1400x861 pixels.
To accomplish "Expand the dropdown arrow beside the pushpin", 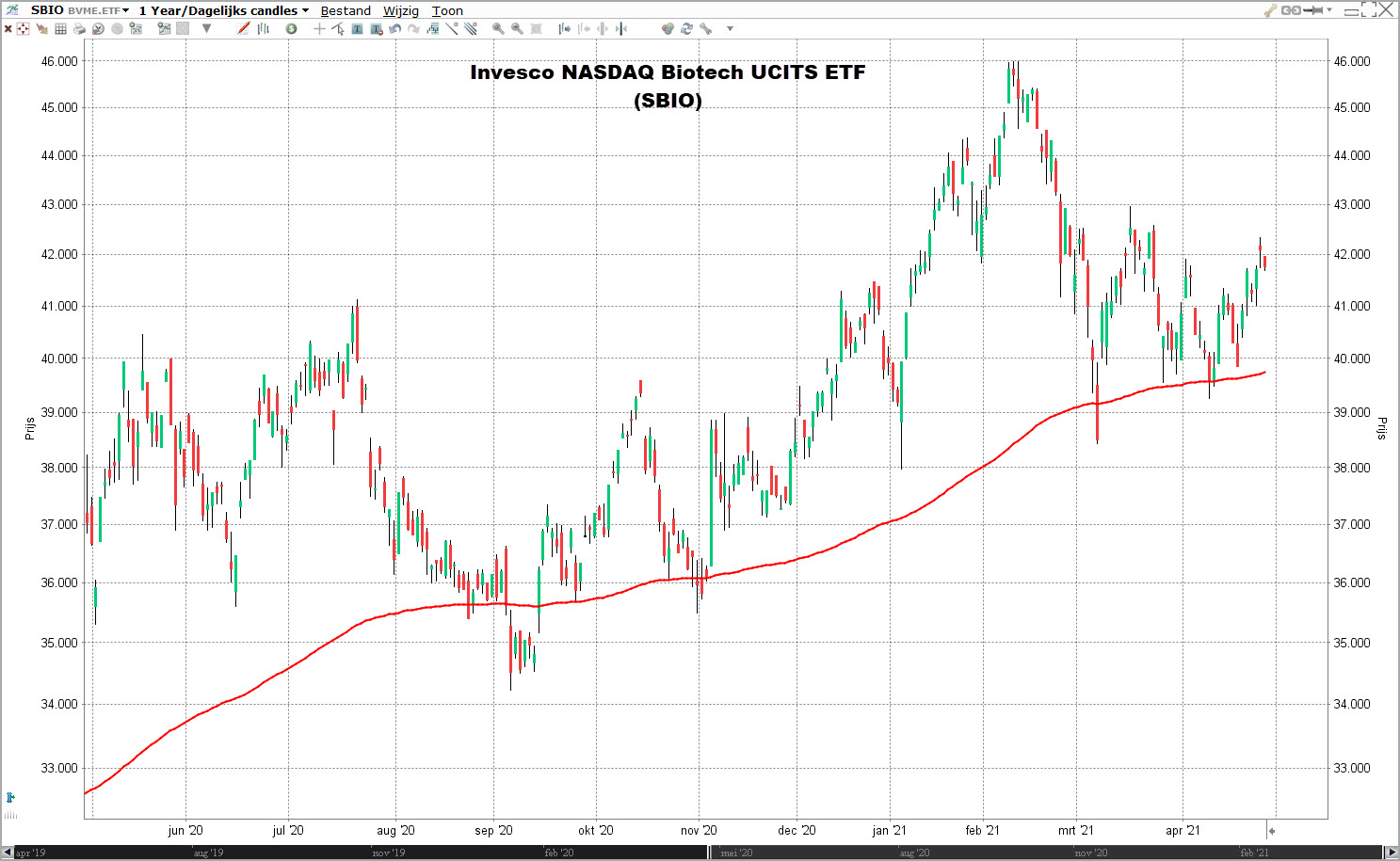I will tap(1329, 10).
